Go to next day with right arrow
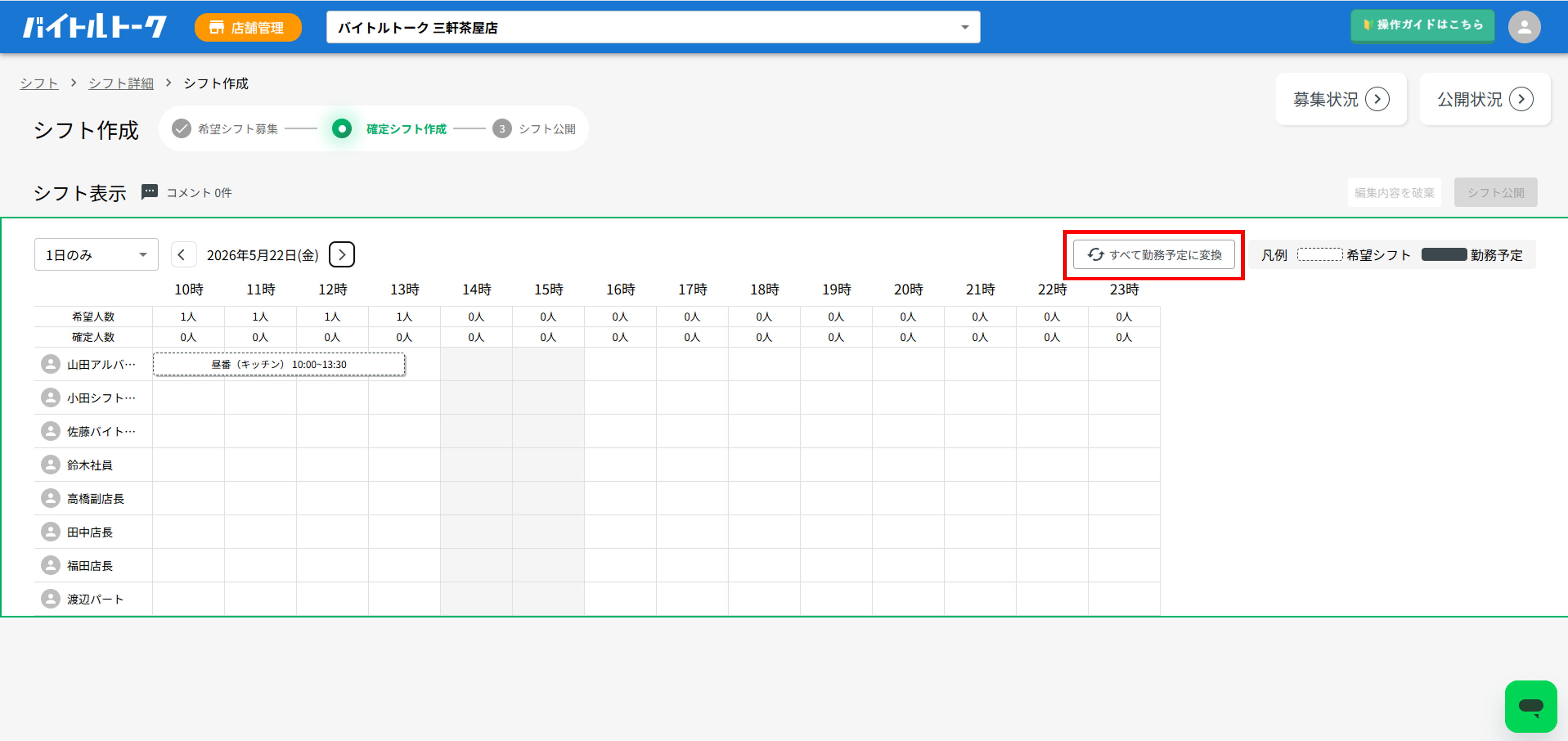 pos(342,255)
